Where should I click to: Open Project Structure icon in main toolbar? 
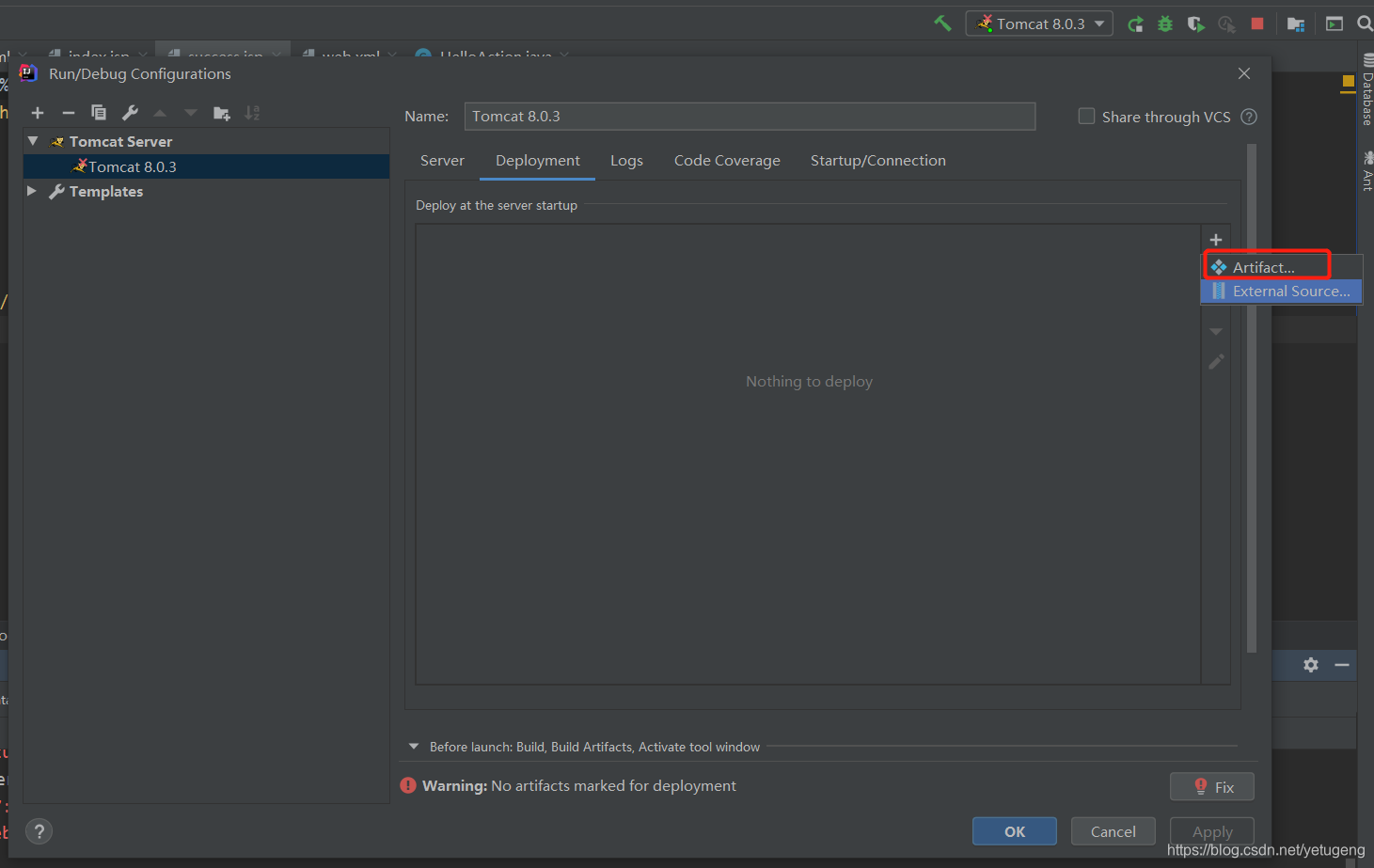1296,24
